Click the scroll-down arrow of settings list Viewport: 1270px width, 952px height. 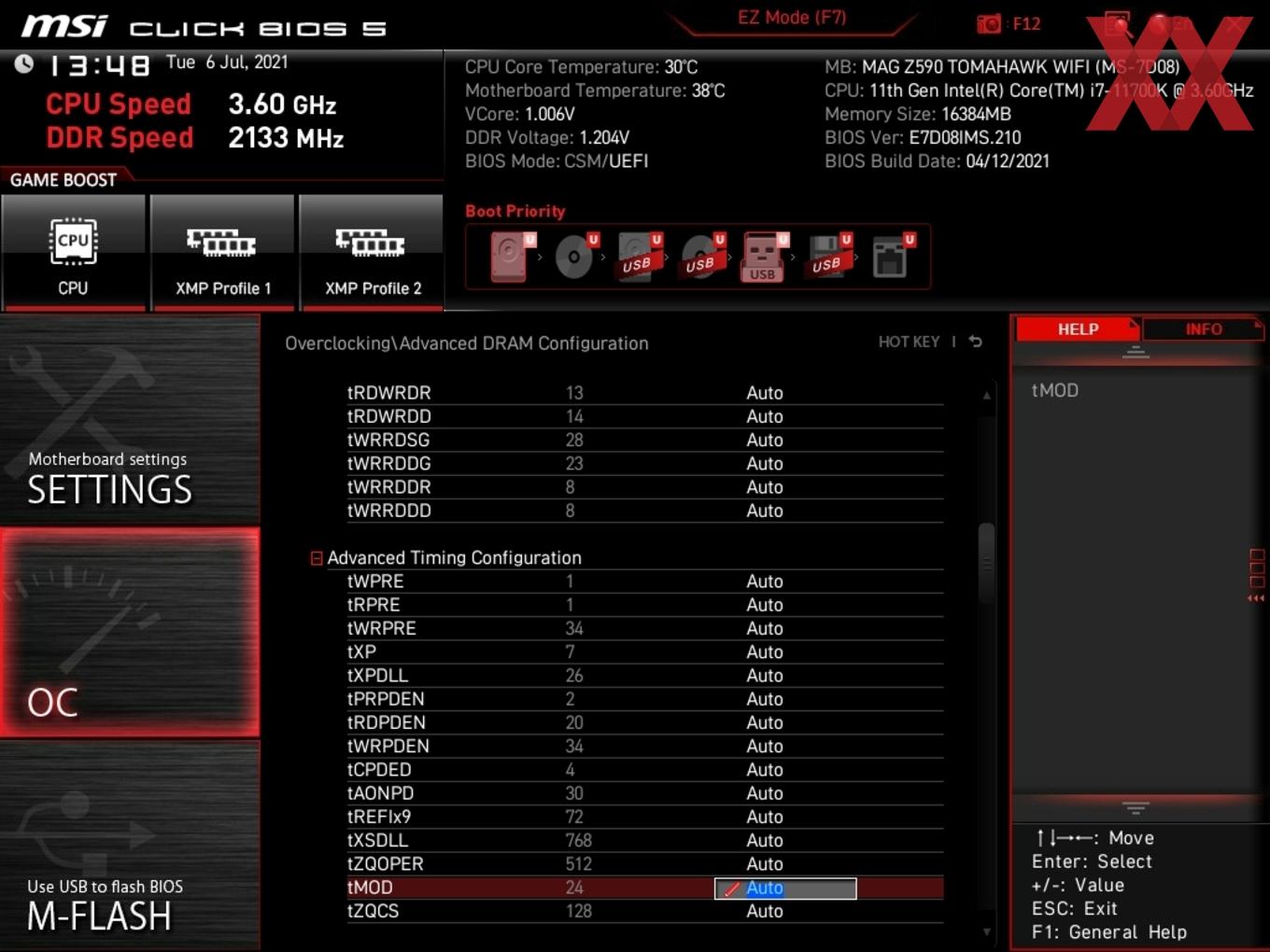986,931
